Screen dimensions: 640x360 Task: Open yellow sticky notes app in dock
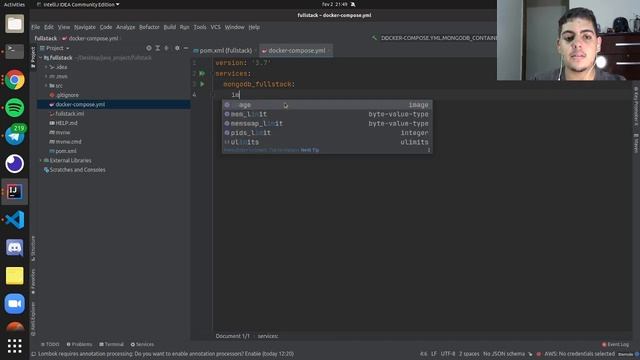pyautogui.click(x=15, y=276)
